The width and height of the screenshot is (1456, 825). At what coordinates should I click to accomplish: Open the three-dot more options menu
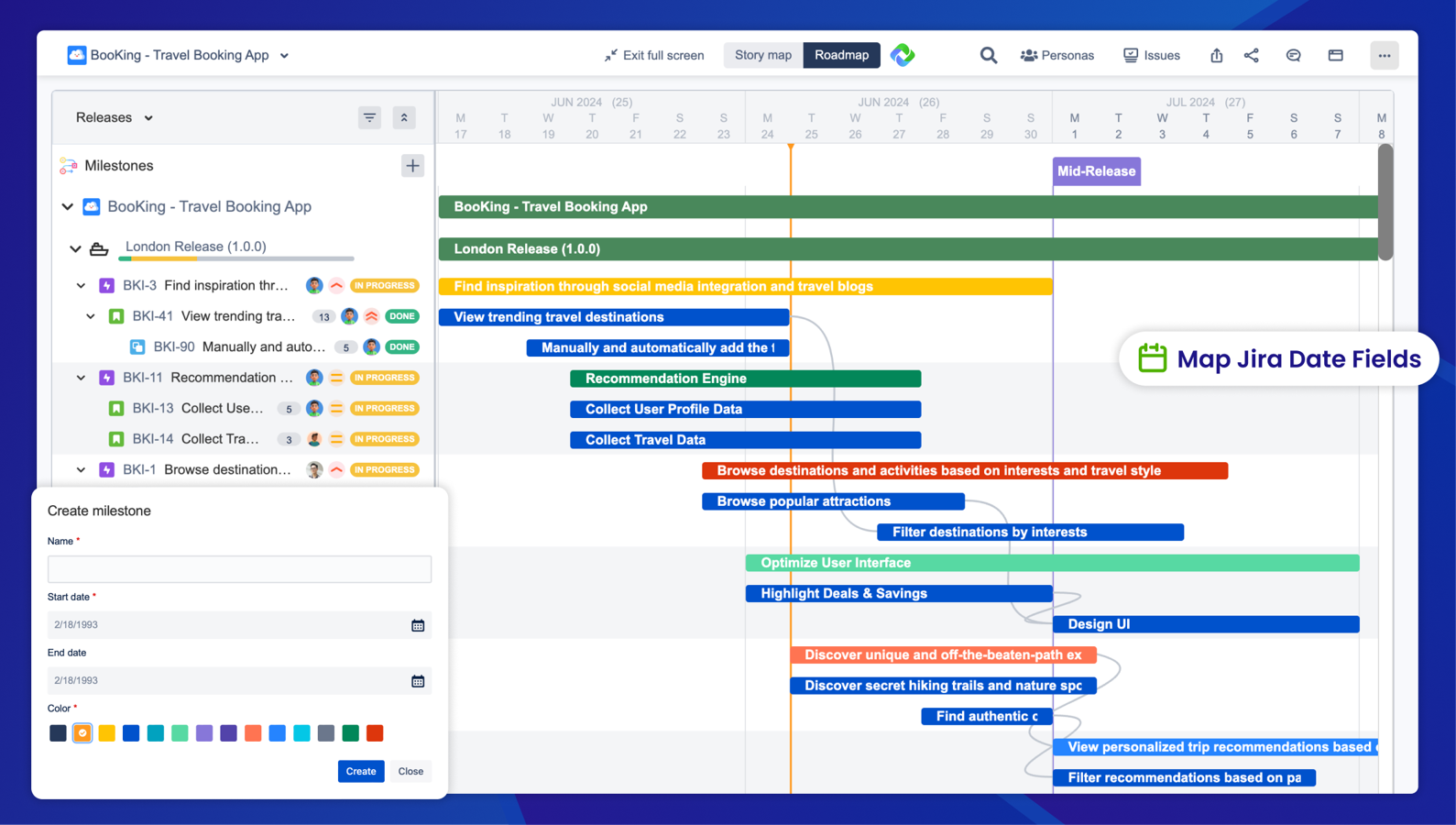(1384, 56)
